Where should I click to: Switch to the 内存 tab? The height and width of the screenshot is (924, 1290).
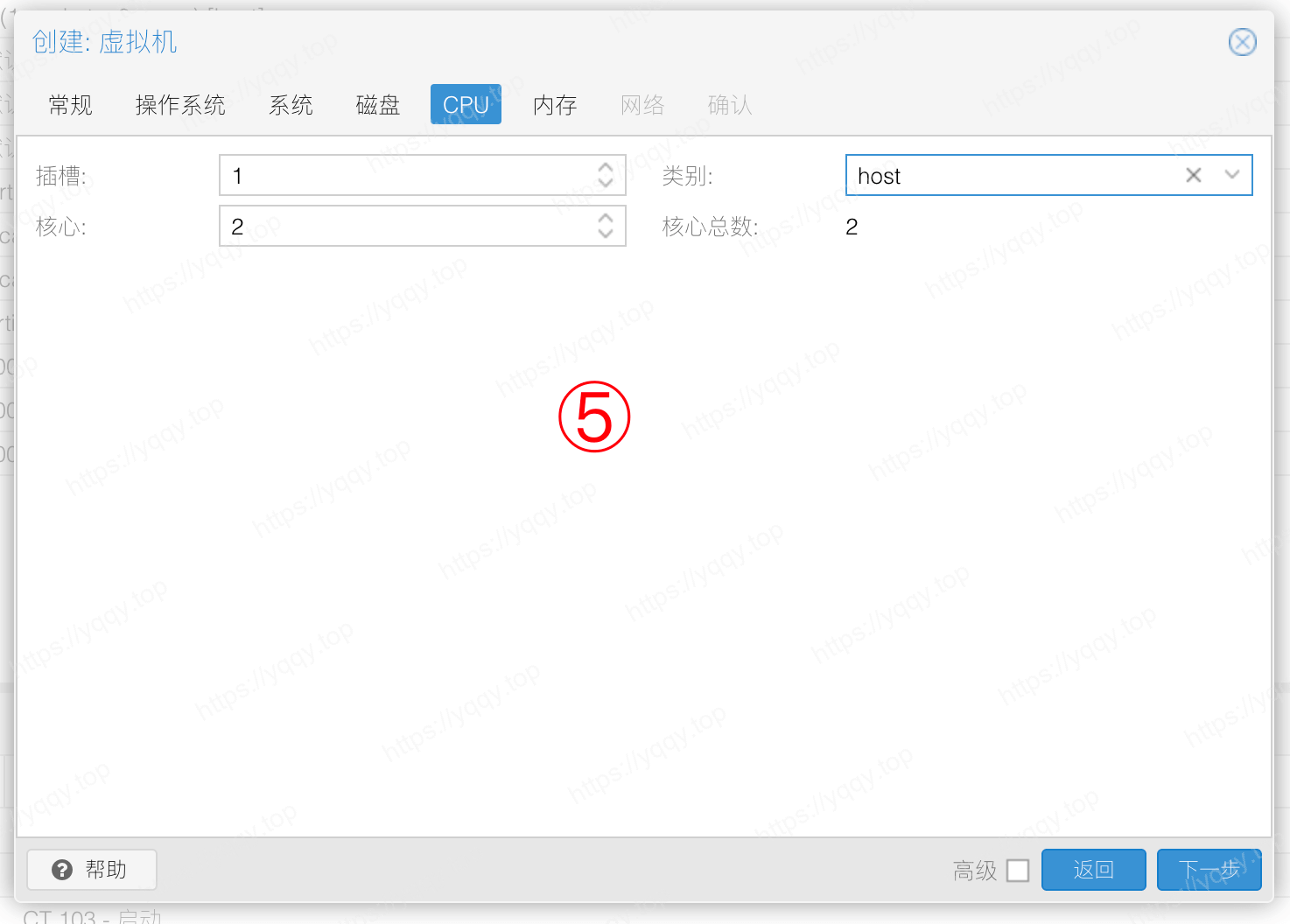555,105
